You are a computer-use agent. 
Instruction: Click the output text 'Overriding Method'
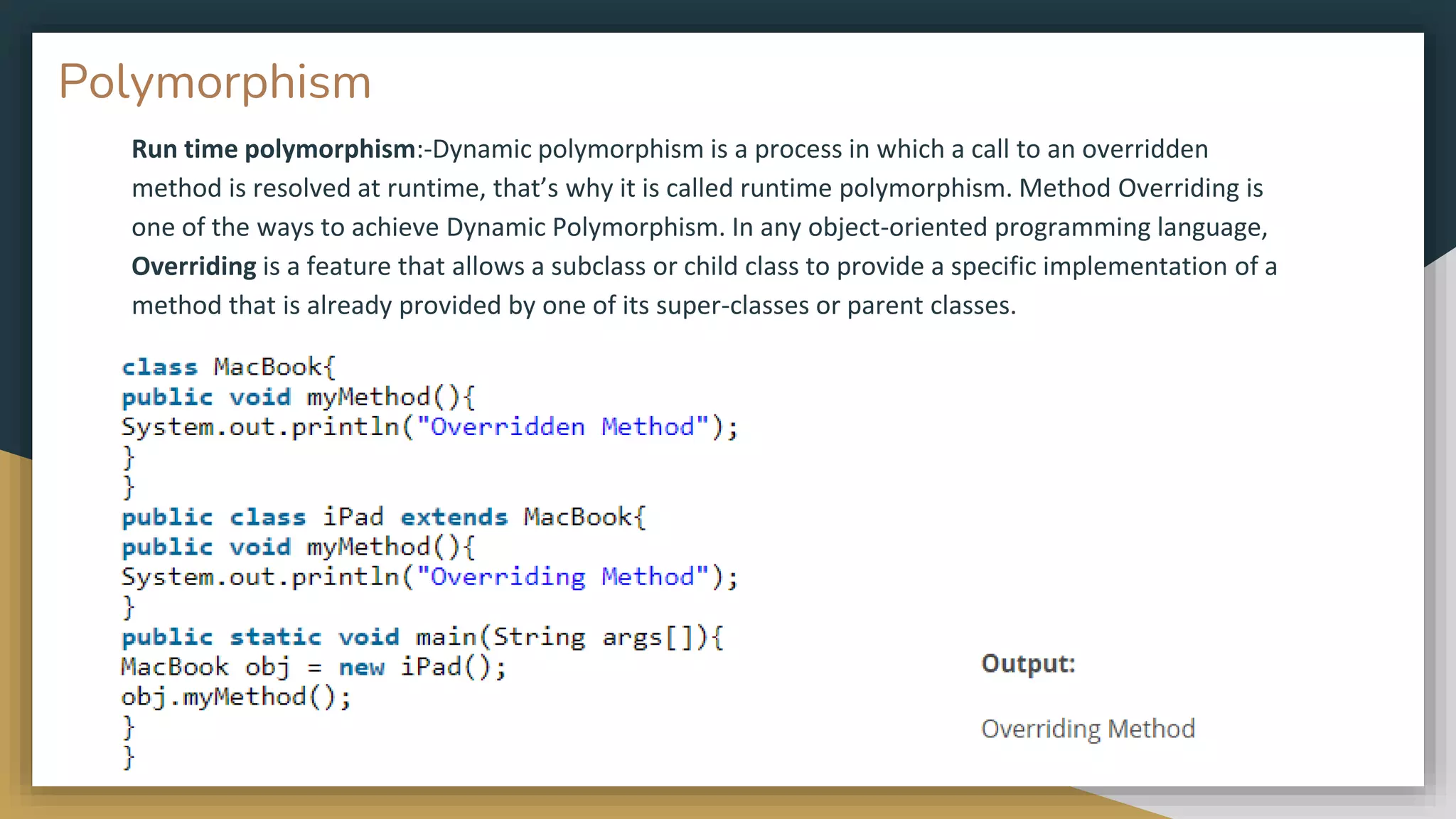pos(1088,729)
